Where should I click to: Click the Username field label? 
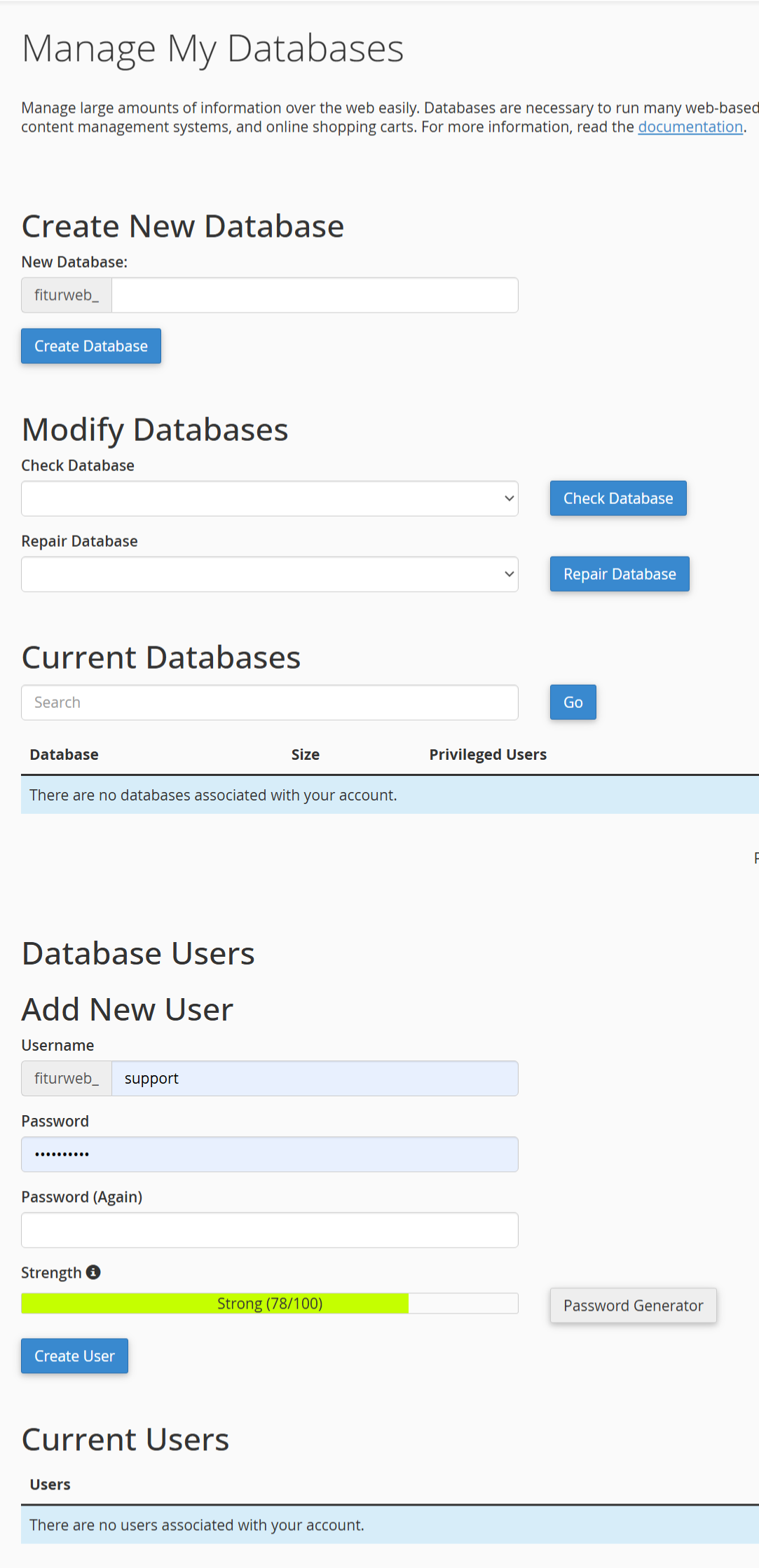(57, 1045)
